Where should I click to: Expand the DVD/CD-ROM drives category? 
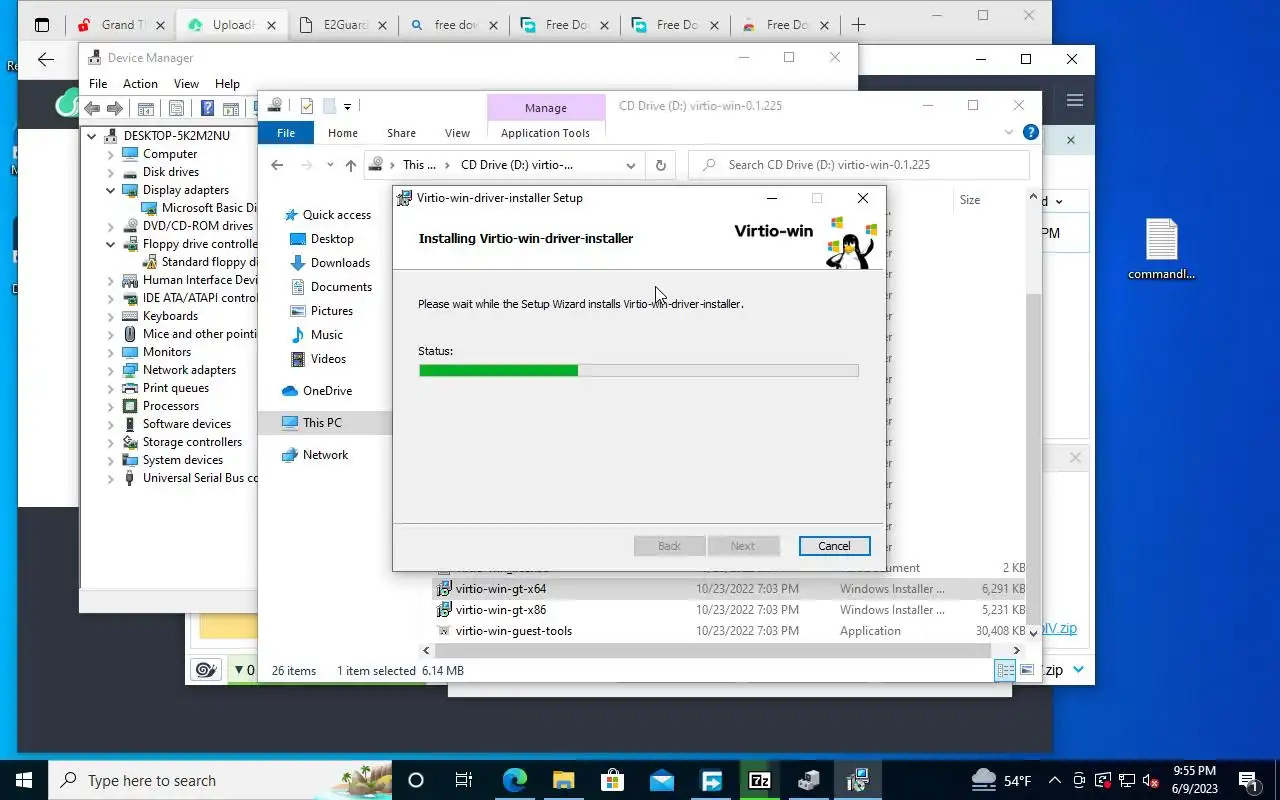pyautogui.click(x=111, y=226)
